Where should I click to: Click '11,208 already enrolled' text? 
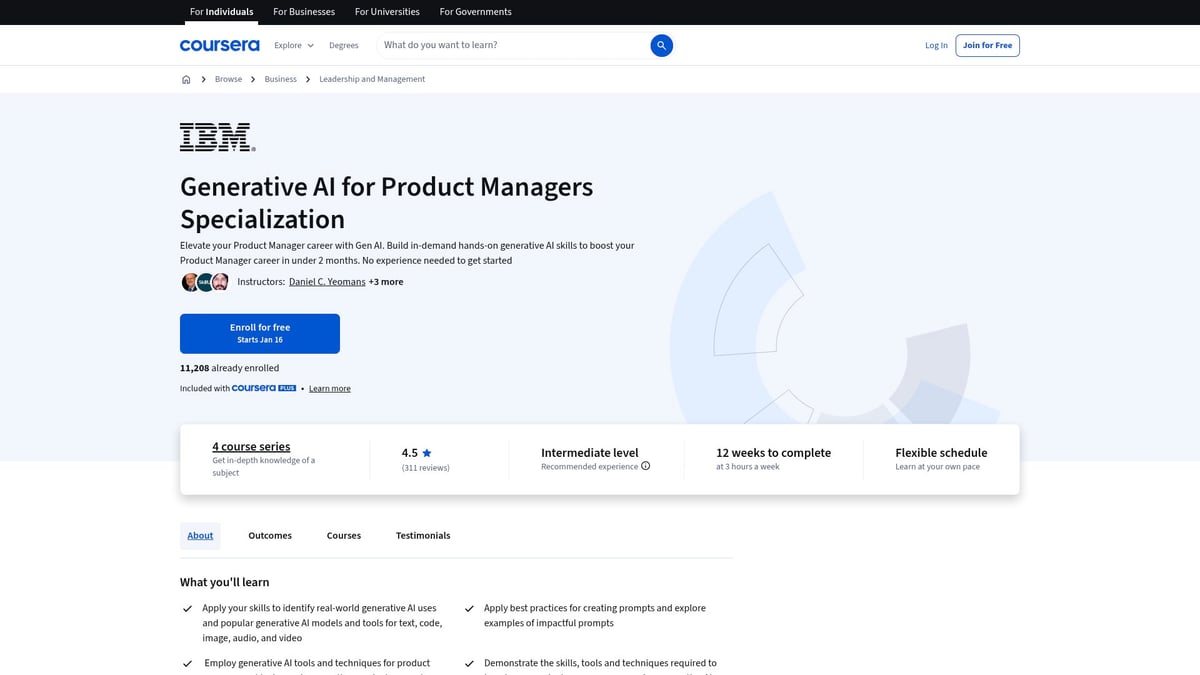(230, 368)
